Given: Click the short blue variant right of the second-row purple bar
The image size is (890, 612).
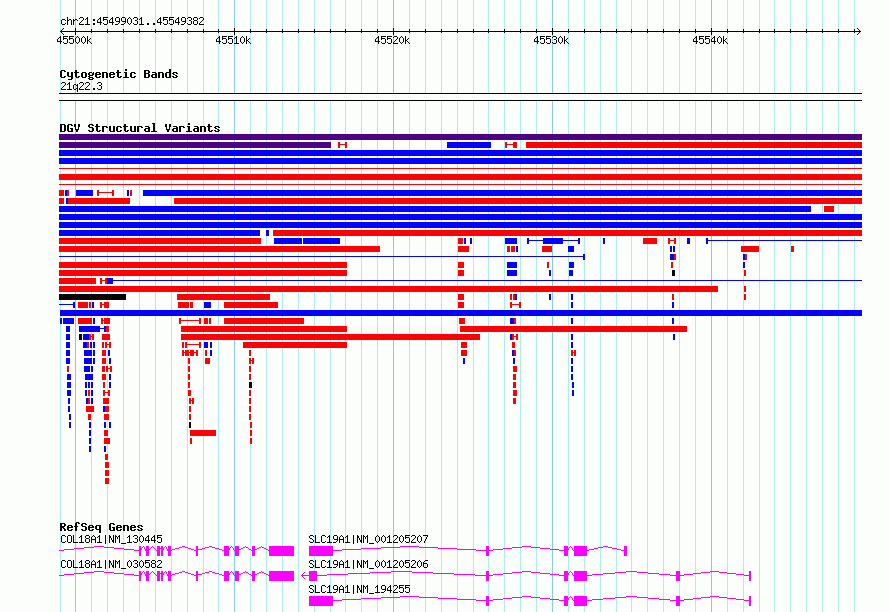Looking at the screenshot, I should point(469,145).
